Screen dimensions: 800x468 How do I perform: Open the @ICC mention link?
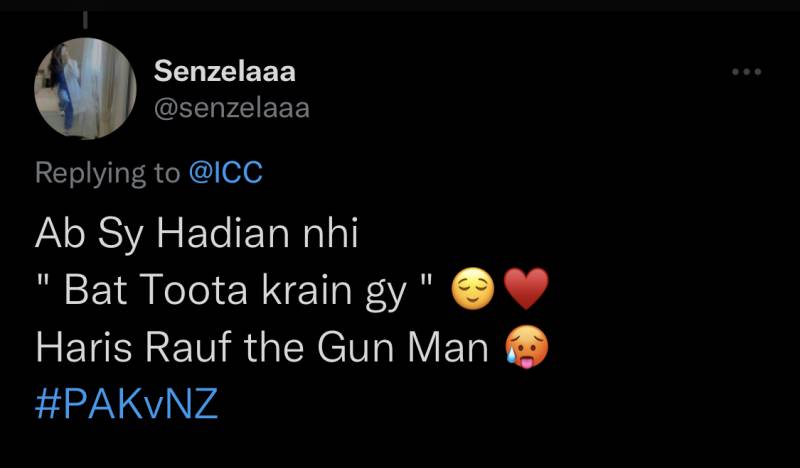[x=225, y=172]
